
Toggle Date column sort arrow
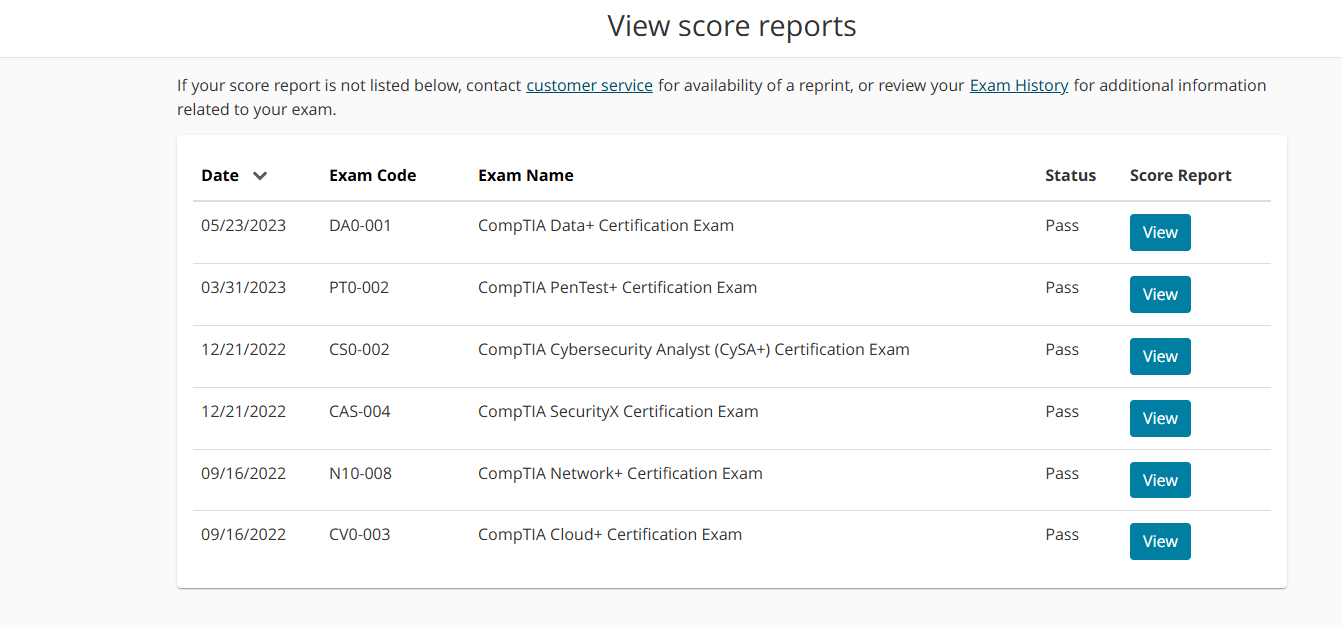click(x=260, y=176)
